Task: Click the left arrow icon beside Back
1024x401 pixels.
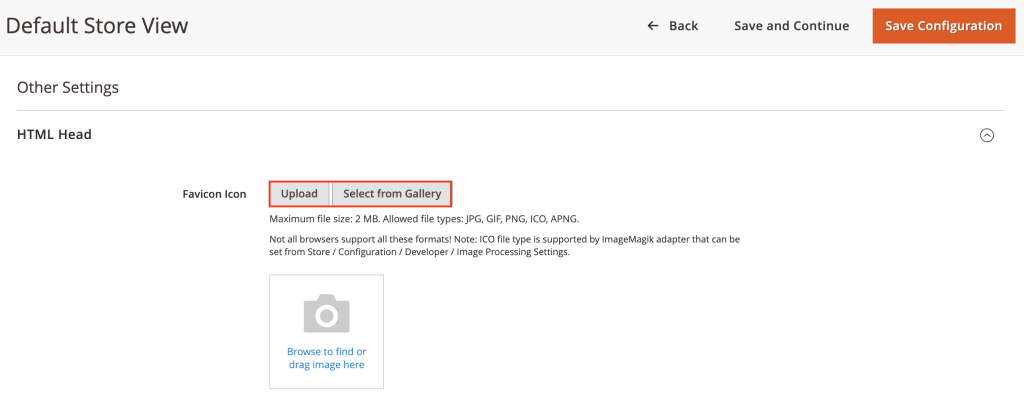Action: click(653, 26)
